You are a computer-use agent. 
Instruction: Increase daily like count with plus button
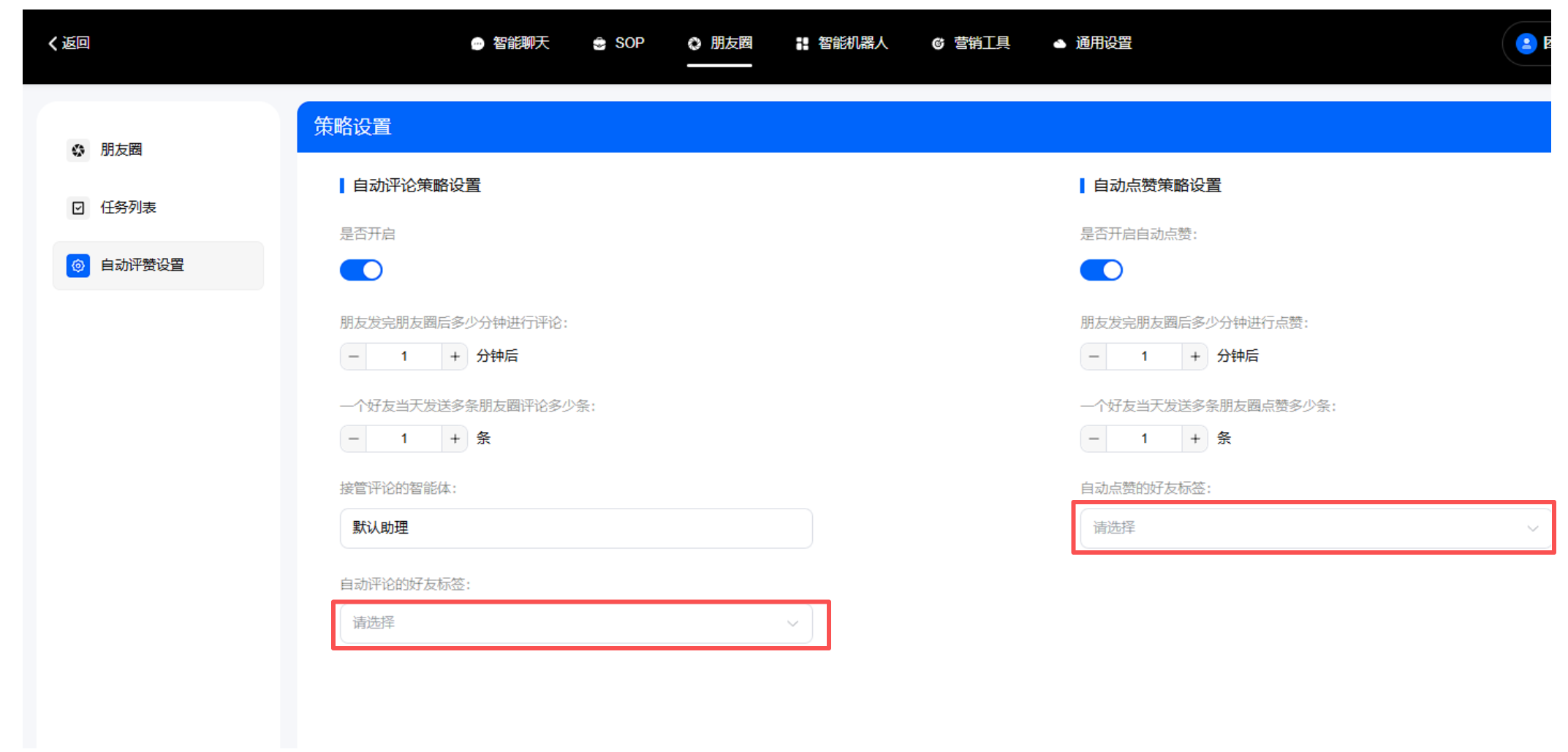(x=1194, y=438)
